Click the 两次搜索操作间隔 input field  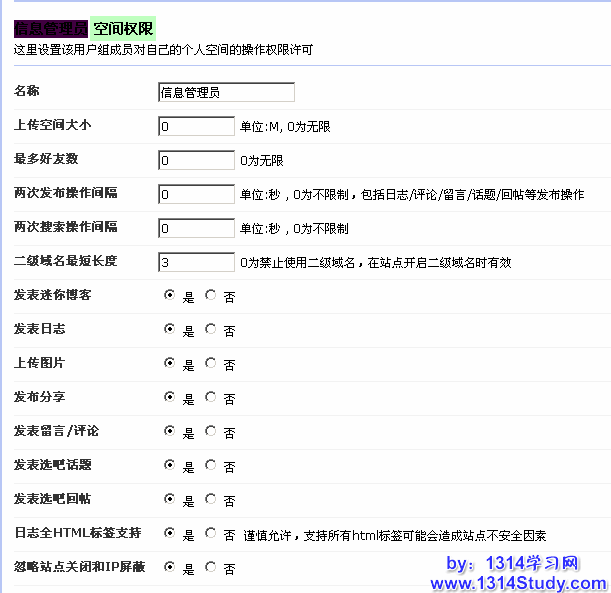coord(196,228)
